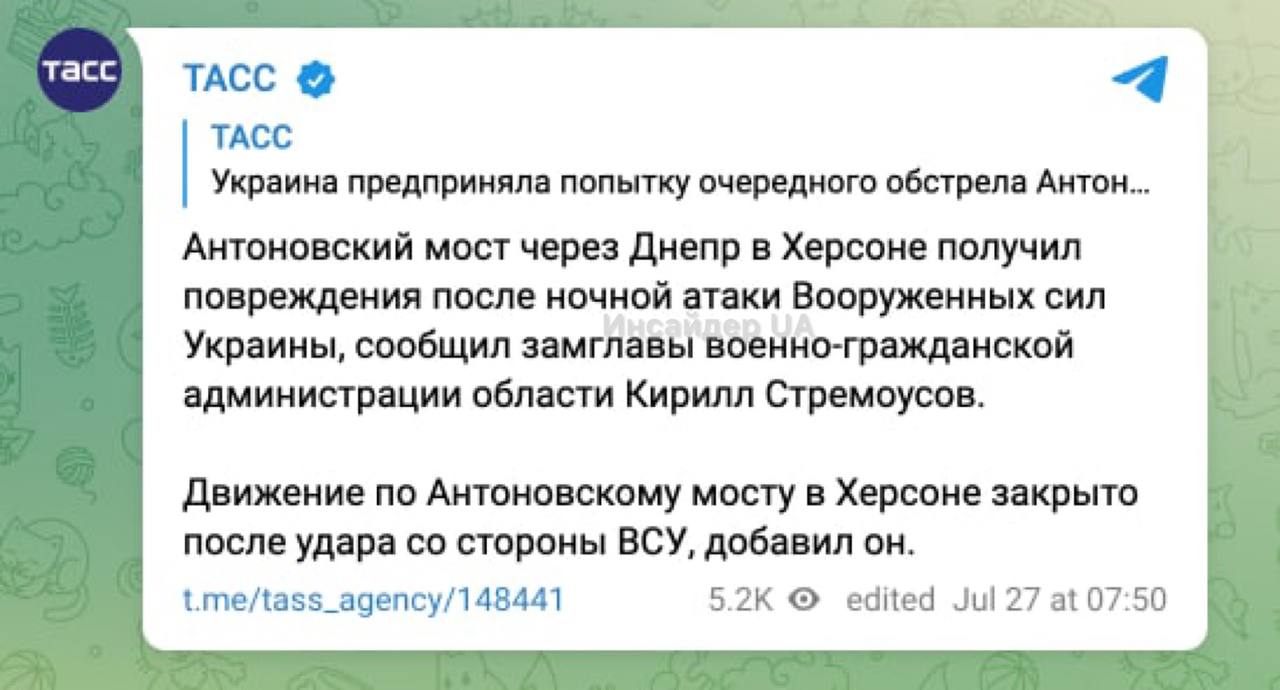The image size is (1280, 690).
Task: Click the TASS channel avatar logo
Action: pyautogui.click(x=79, y=71)
